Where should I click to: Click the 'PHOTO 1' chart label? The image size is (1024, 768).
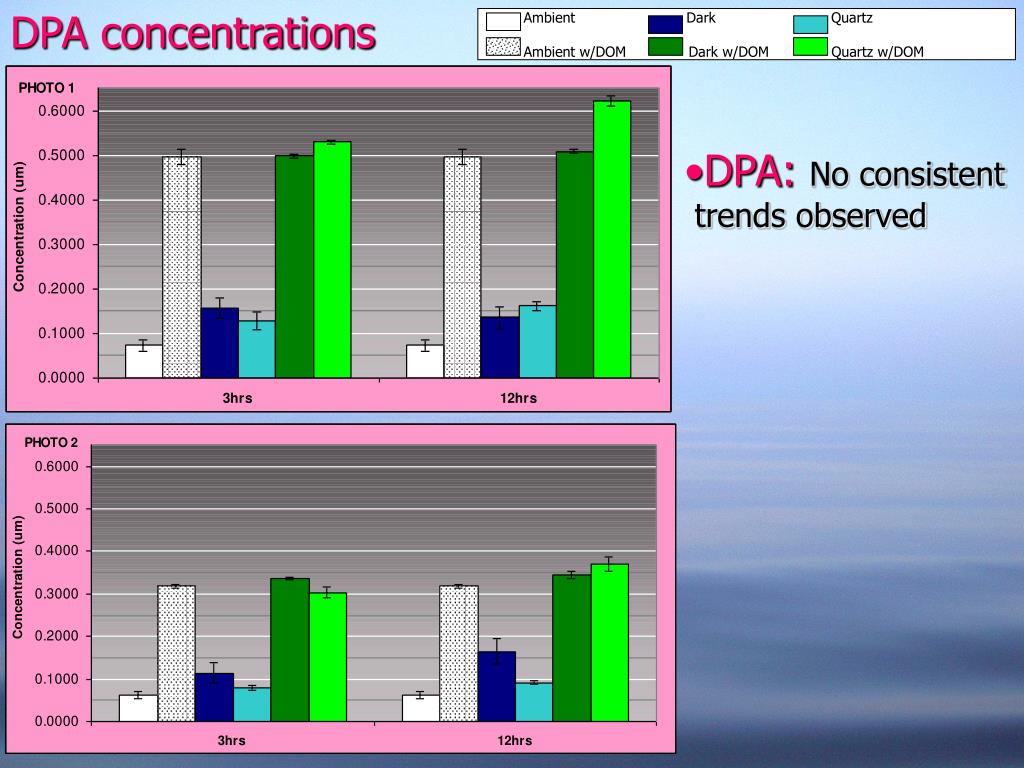pyautogui.click(x=46, y=88)
